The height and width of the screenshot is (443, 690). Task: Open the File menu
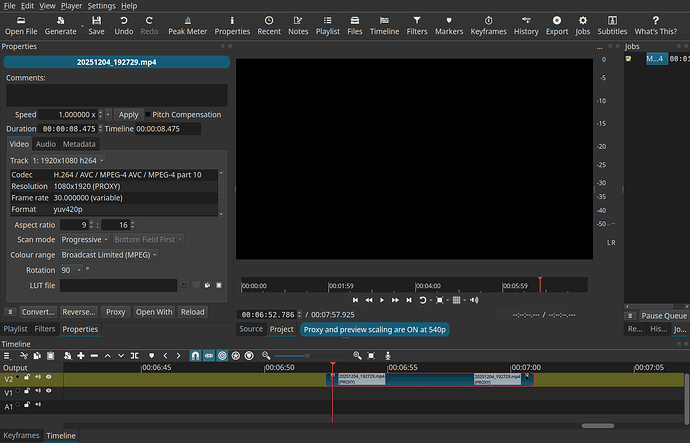coord(9,6)
